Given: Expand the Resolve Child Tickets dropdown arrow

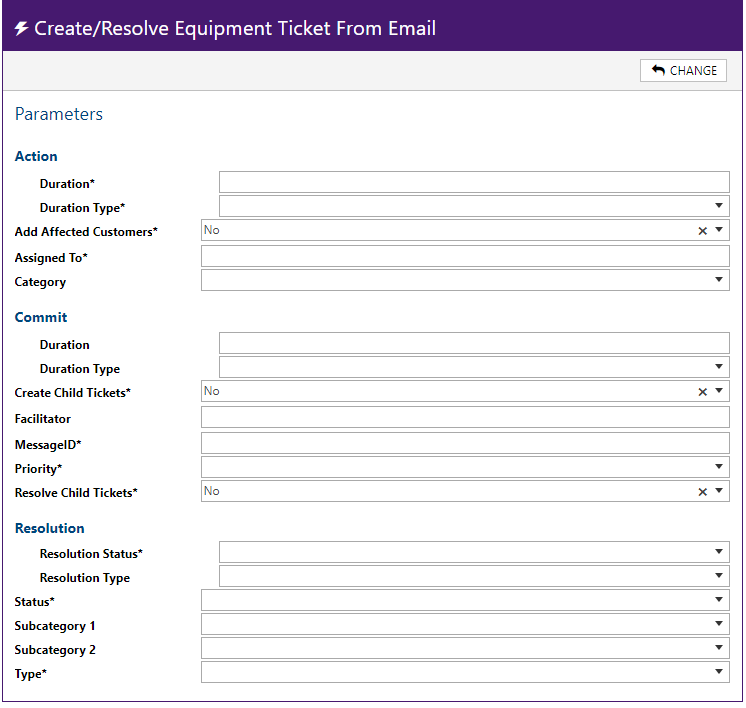Looking at the screenshot, I should point(719,491).
